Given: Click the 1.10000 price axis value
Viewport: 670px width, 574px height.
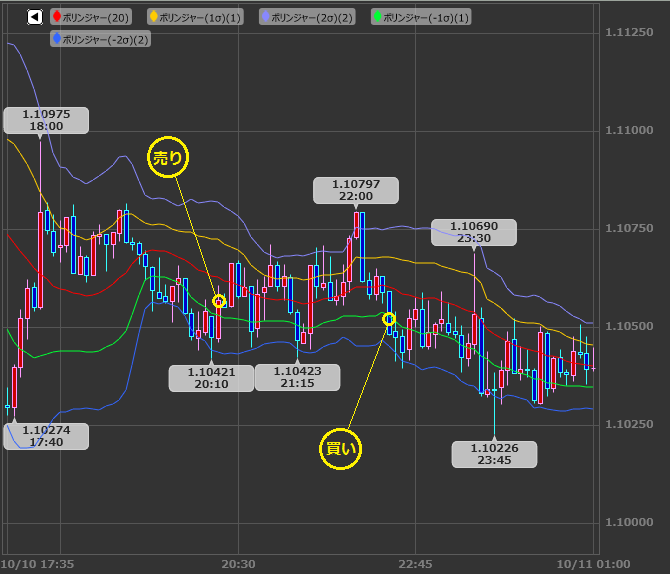Looking at the screenshot, I should 629,522.
